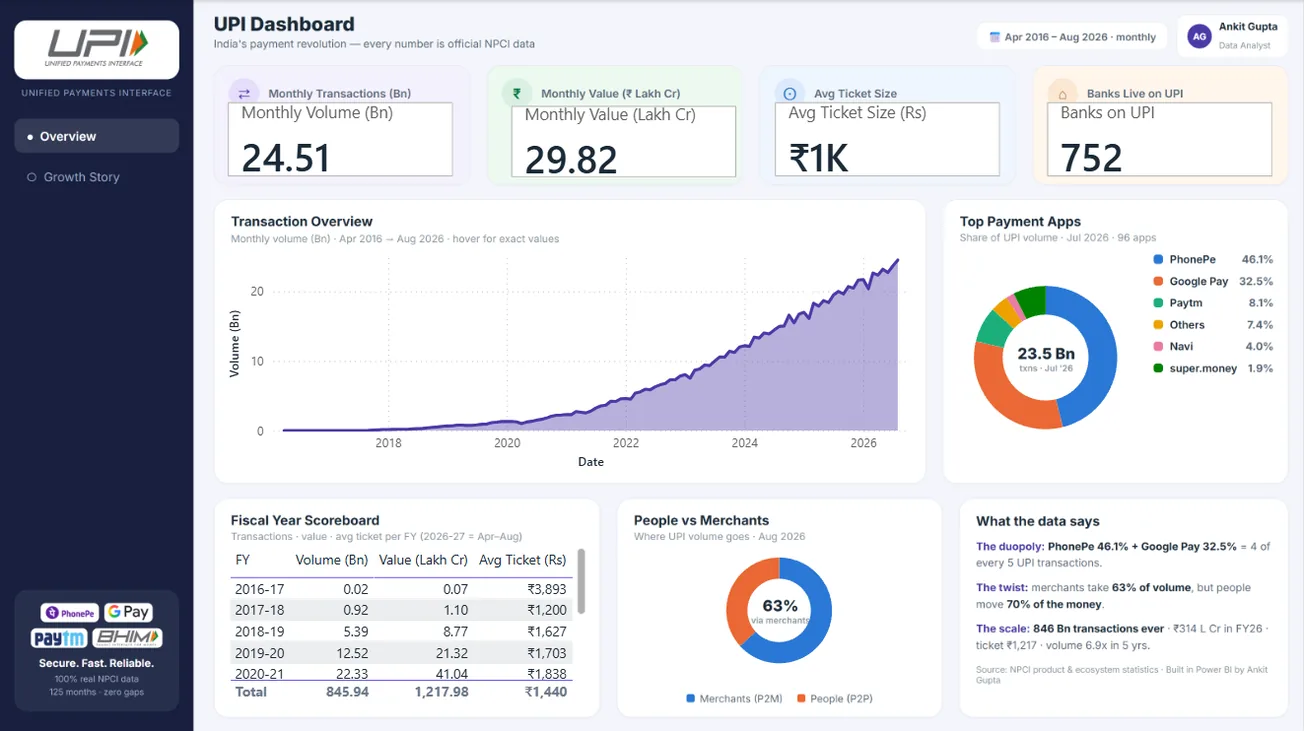This screenshot has width=1304, height=731.
Task: Click the blue Merchants (P2M) legend square
Action: (x=690, y=698)
